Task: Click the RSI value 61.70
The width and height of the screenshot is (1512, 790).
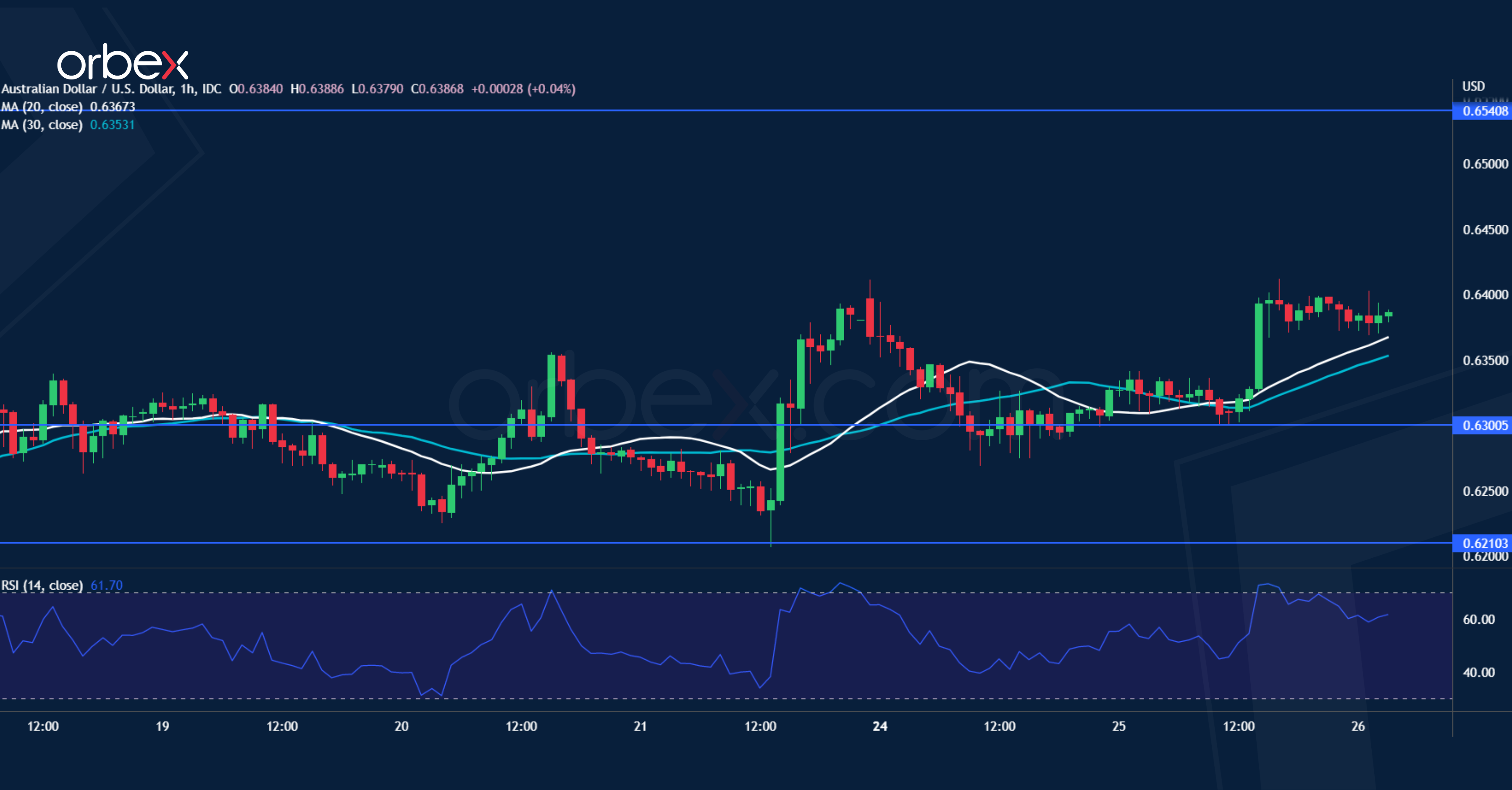Action: [106, 586]
